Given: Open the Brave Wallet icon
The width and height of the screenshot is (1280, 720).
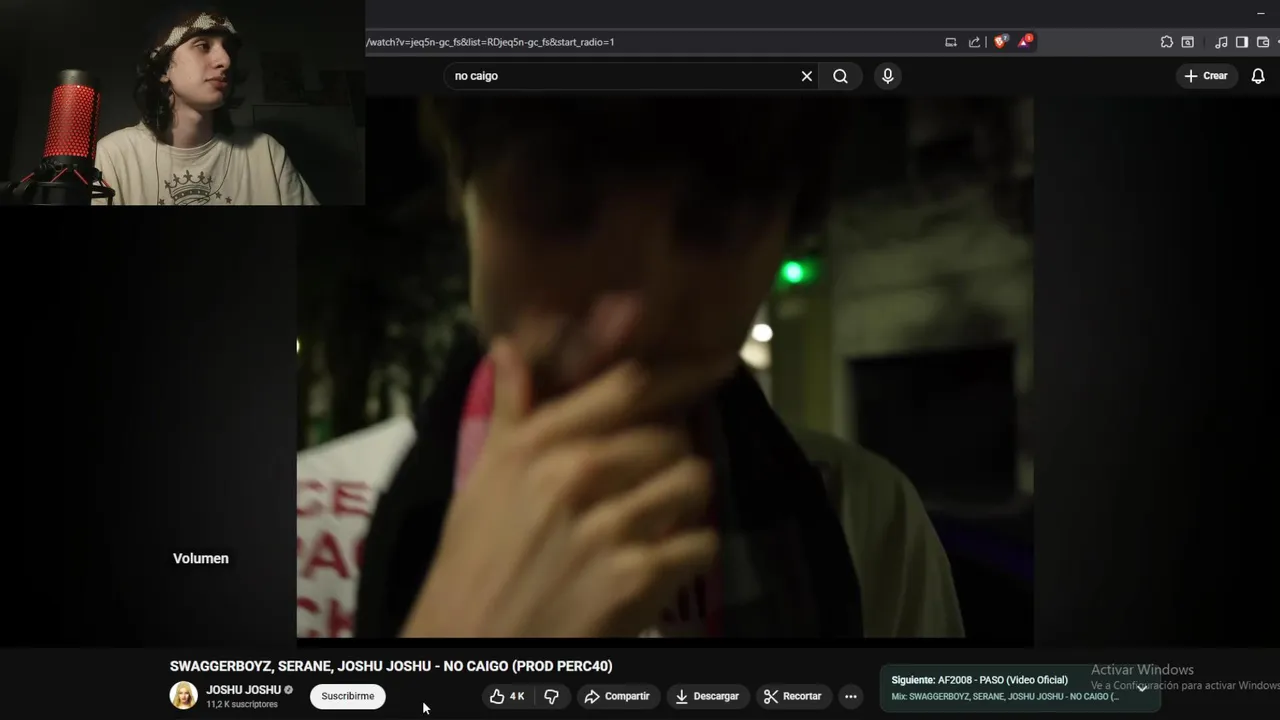Looking at the screenshot, I should click(x=1263, y=42).
